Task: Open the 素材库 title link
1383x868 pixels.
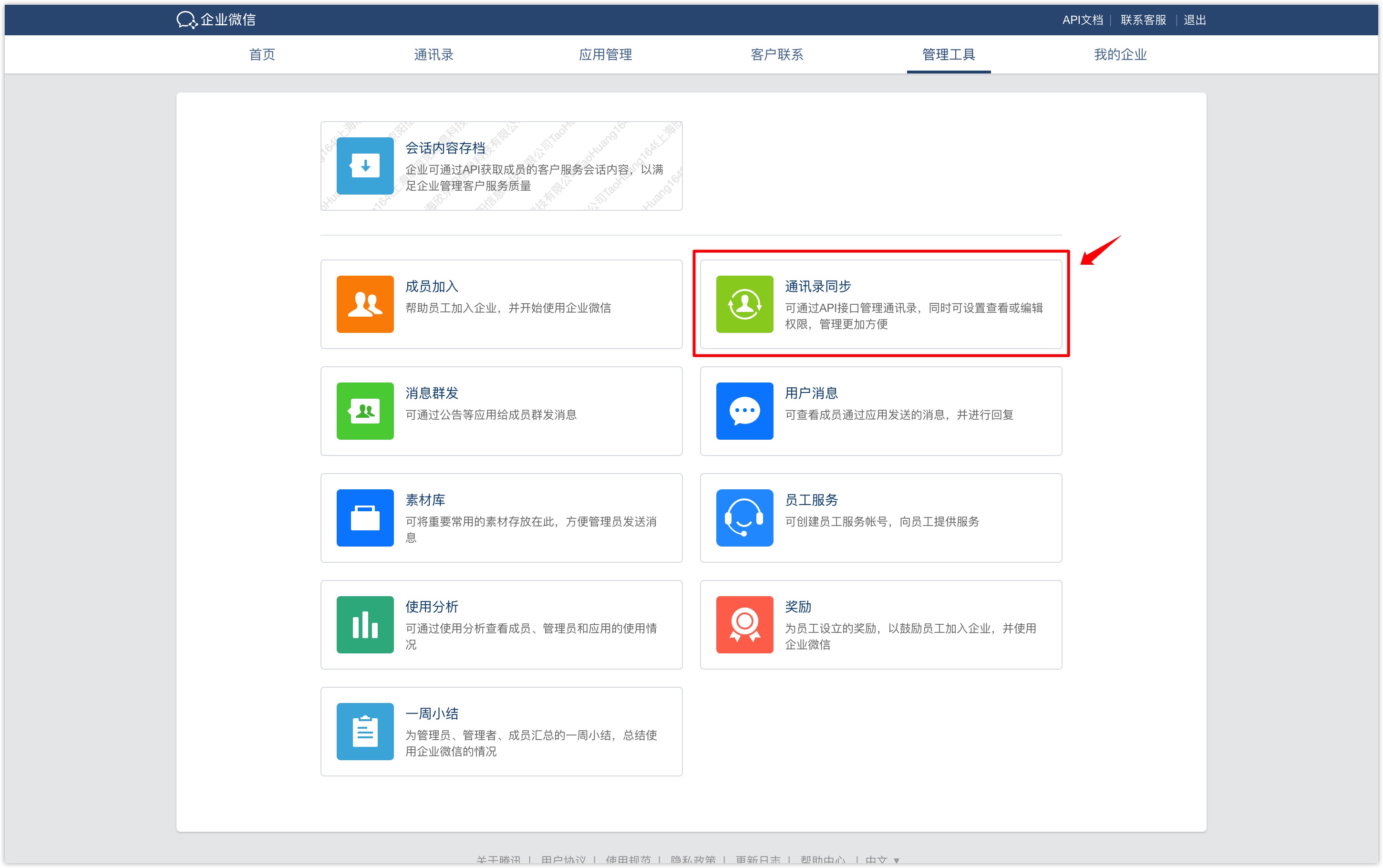Action: click(425, 500)
